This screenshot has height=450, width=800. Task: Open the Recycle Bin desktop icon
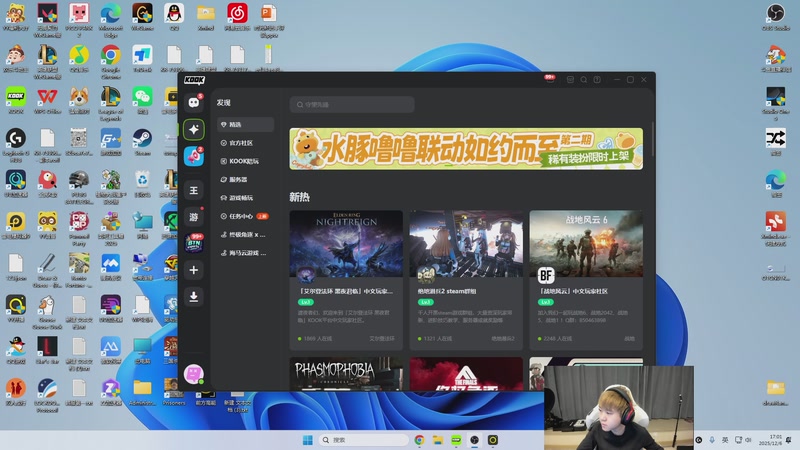[142, 184]
